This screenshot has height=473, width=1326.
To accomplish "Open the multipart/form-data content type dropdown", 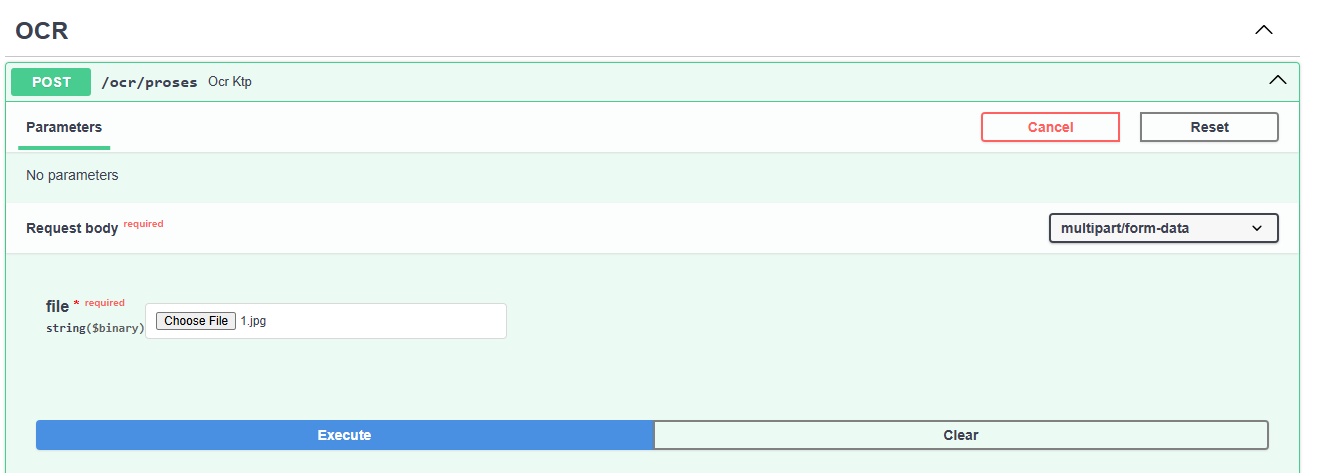I will click(x=1163, y=228).
